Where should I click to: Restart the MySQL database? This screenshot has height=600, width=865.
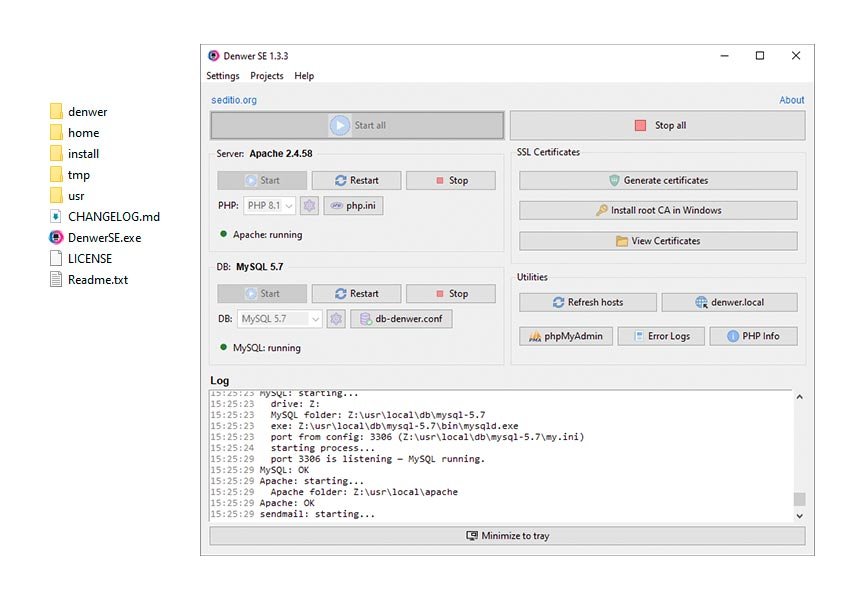coord(356,293)
